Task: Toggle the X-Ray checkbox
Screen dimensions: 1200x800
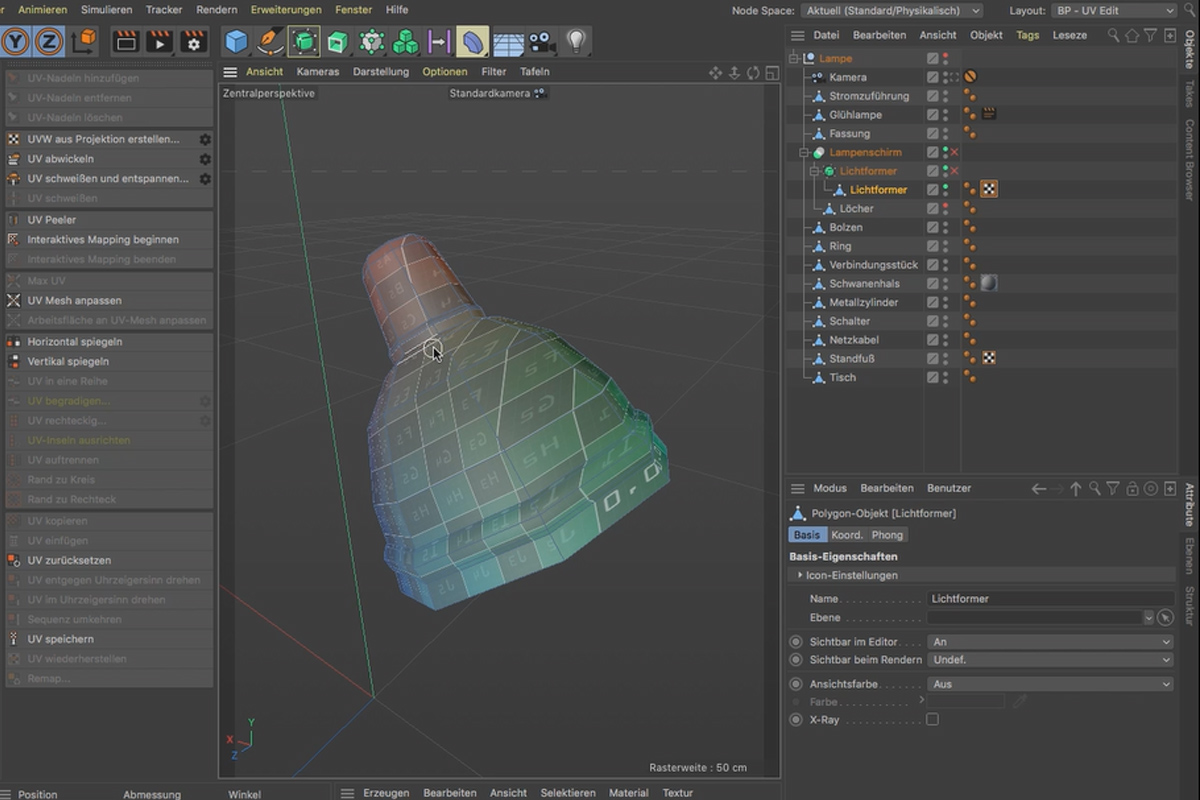Action: [932, 719]
